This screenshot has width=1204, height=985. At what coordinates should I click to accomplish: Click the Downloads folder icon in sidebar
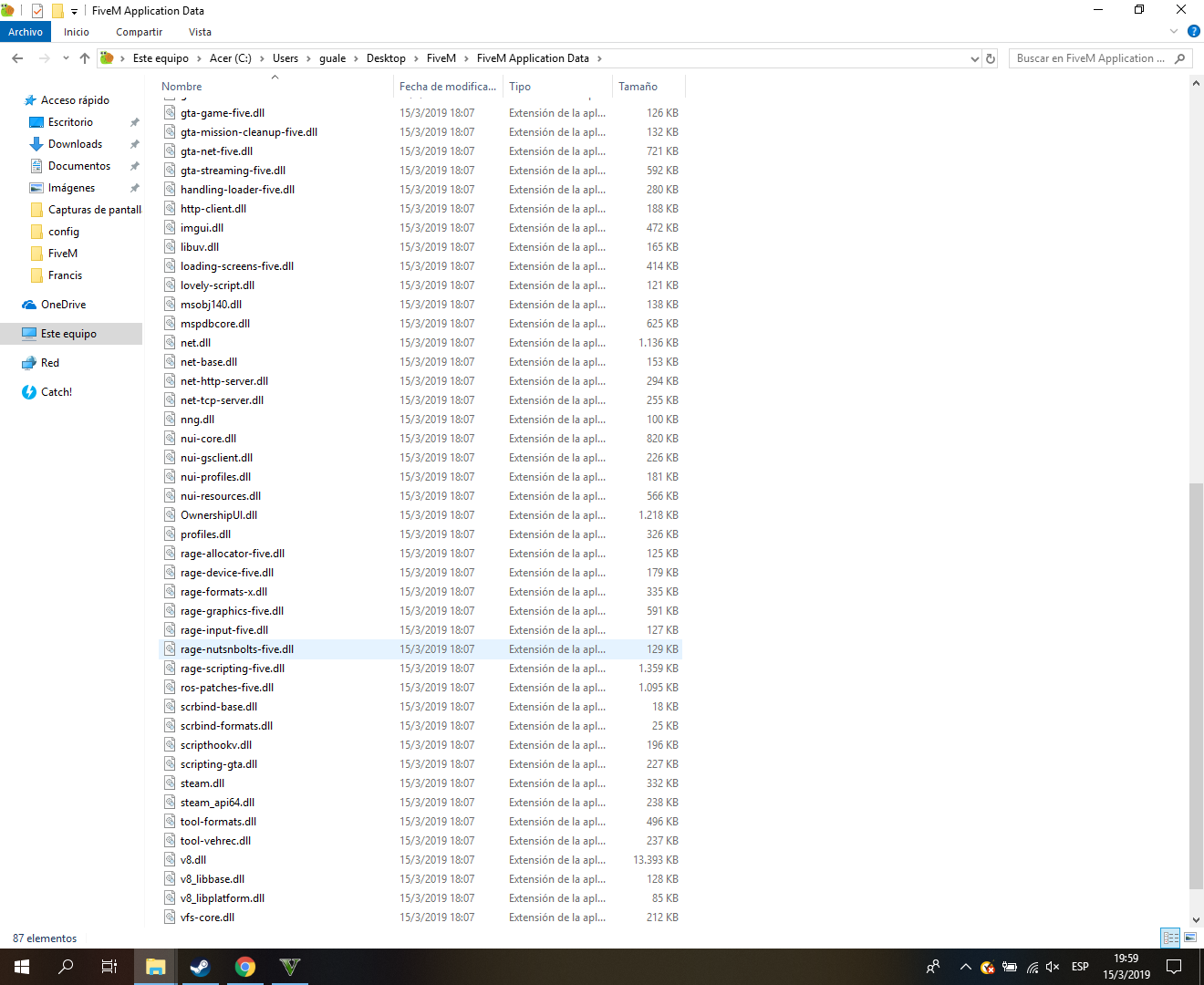pyautogui.click(x=36, y=144)
